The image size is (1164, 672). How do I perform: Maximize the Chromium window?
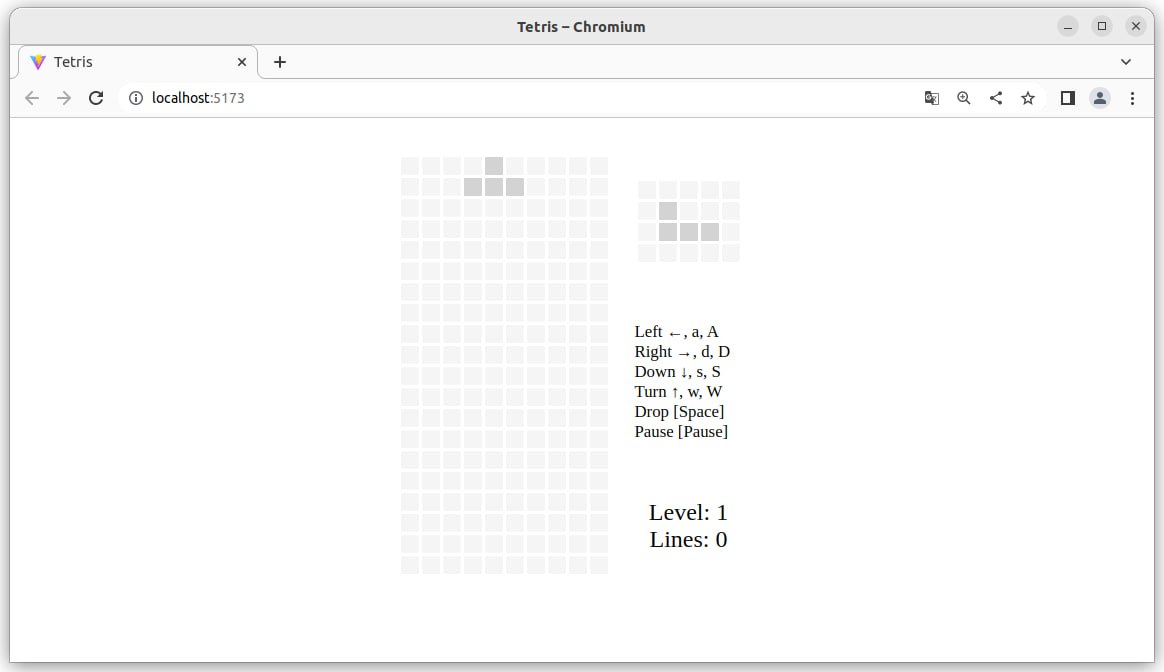[1102, 27]
